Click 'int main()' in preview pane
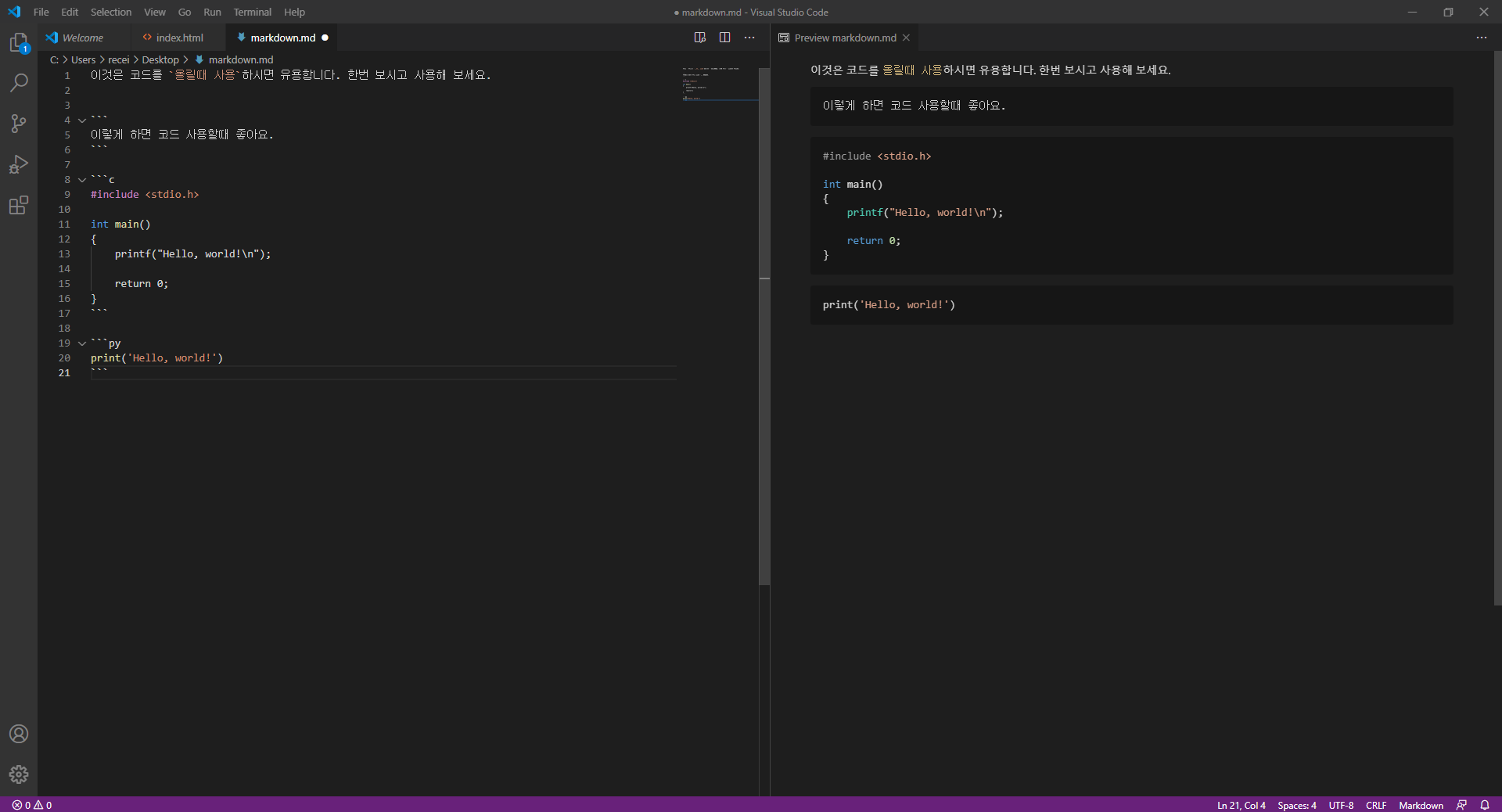 [x=853, y=185]
